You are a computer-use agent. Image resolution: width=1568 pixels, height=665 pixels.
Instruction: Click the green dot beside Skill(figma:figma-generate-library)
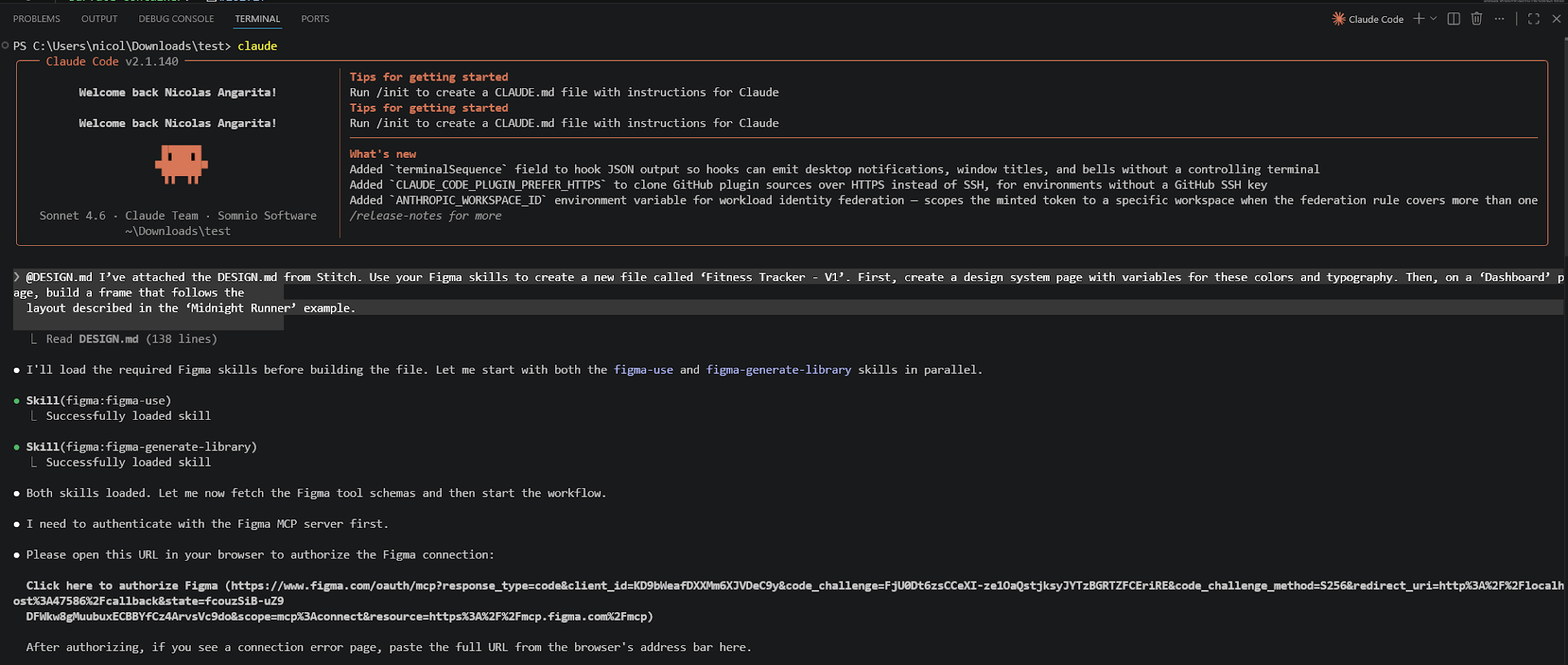(17, 447)
